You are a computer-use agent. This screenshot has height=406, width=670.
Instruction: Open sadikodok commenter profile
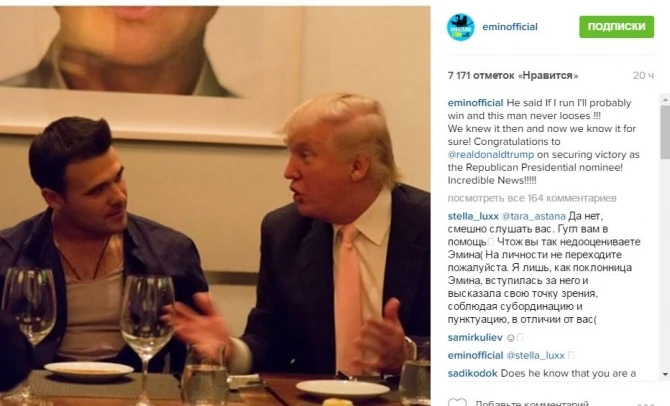pyautogui.click(x=472, y=374)
